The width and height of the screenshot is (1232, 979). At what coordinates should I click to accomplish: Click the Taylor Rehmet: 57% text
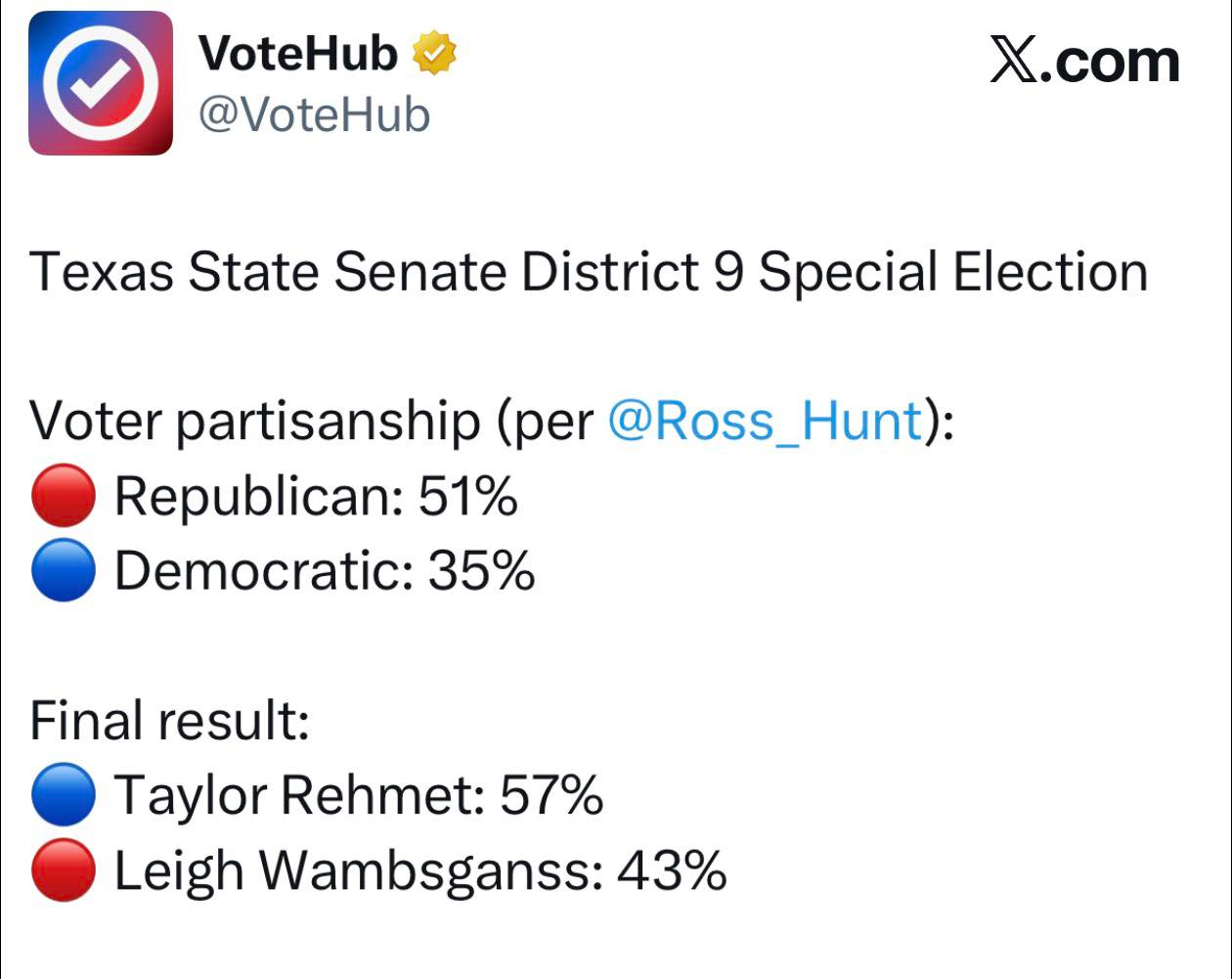point(358,796)
